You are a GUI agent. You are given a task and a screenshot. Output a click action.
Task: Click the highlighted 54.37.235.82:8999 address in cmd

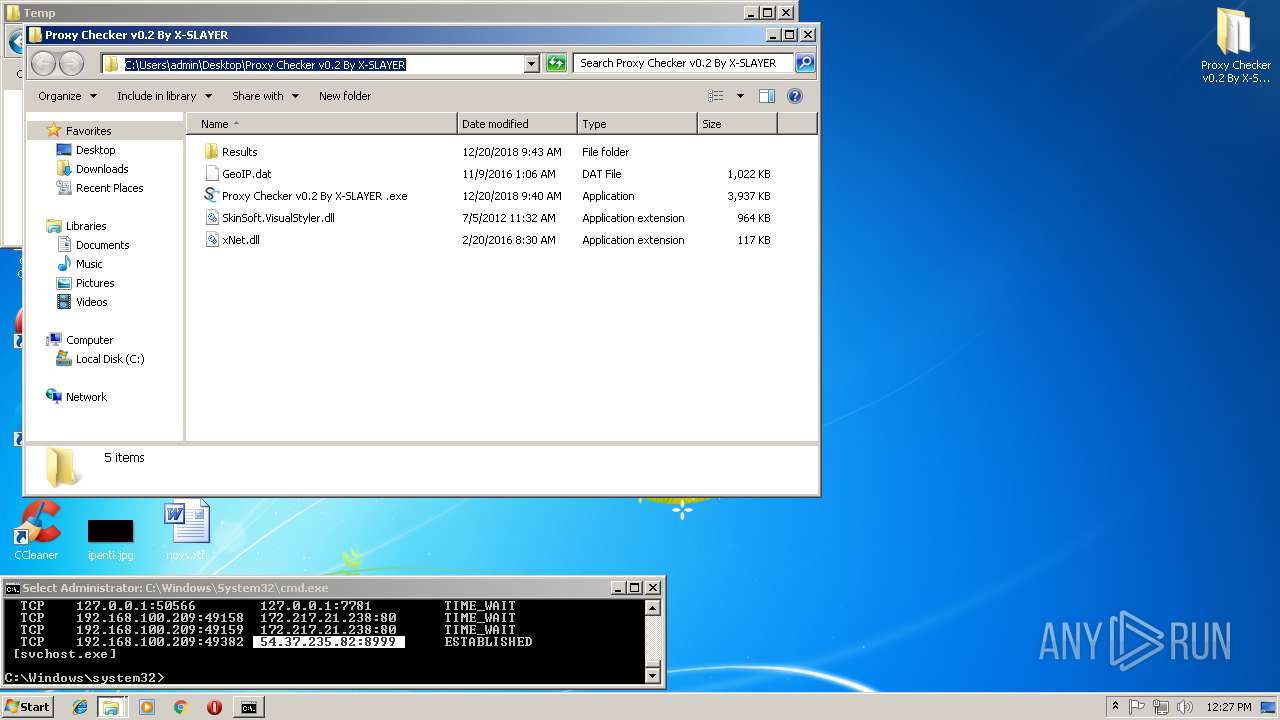329,642
